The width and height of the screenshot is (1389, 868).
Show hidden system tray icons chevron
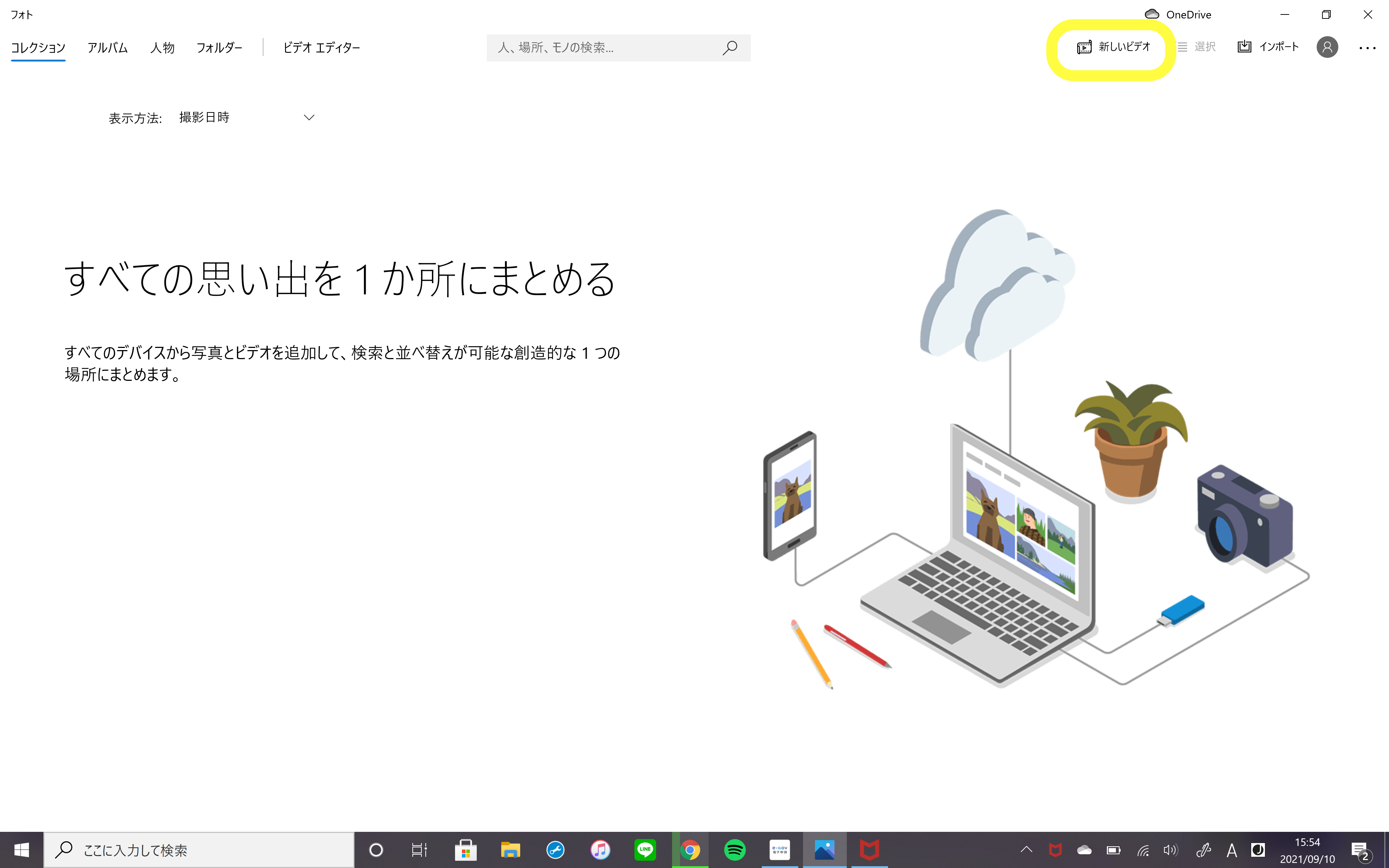pyautogui.click(x=1026, y=850)
